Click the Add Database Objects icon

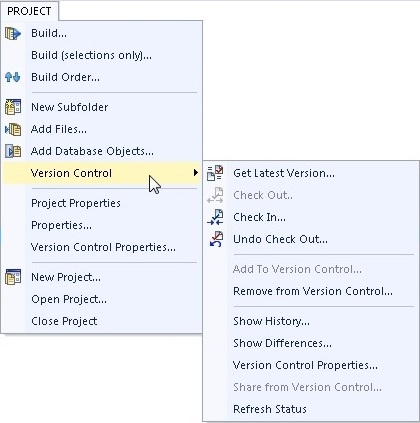[x=13, y=151]
